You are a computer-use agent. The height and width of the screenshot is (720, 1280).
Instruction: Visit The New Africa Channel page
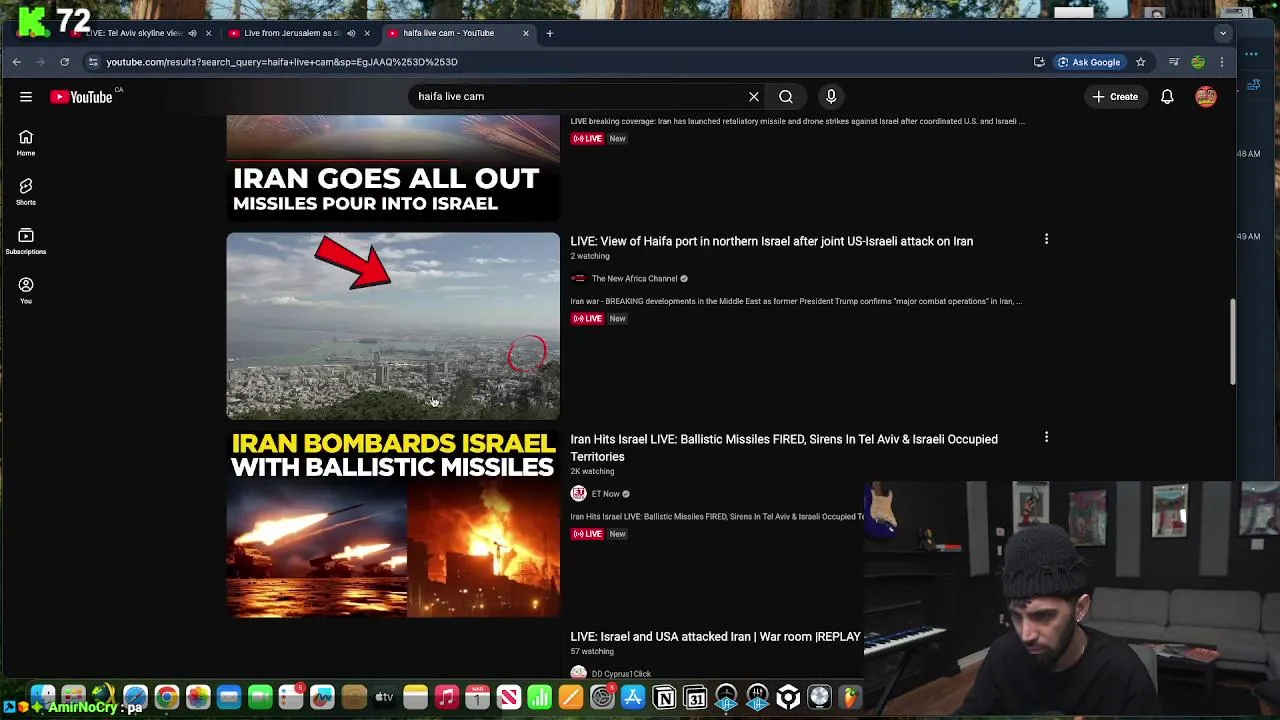[634, 279]
